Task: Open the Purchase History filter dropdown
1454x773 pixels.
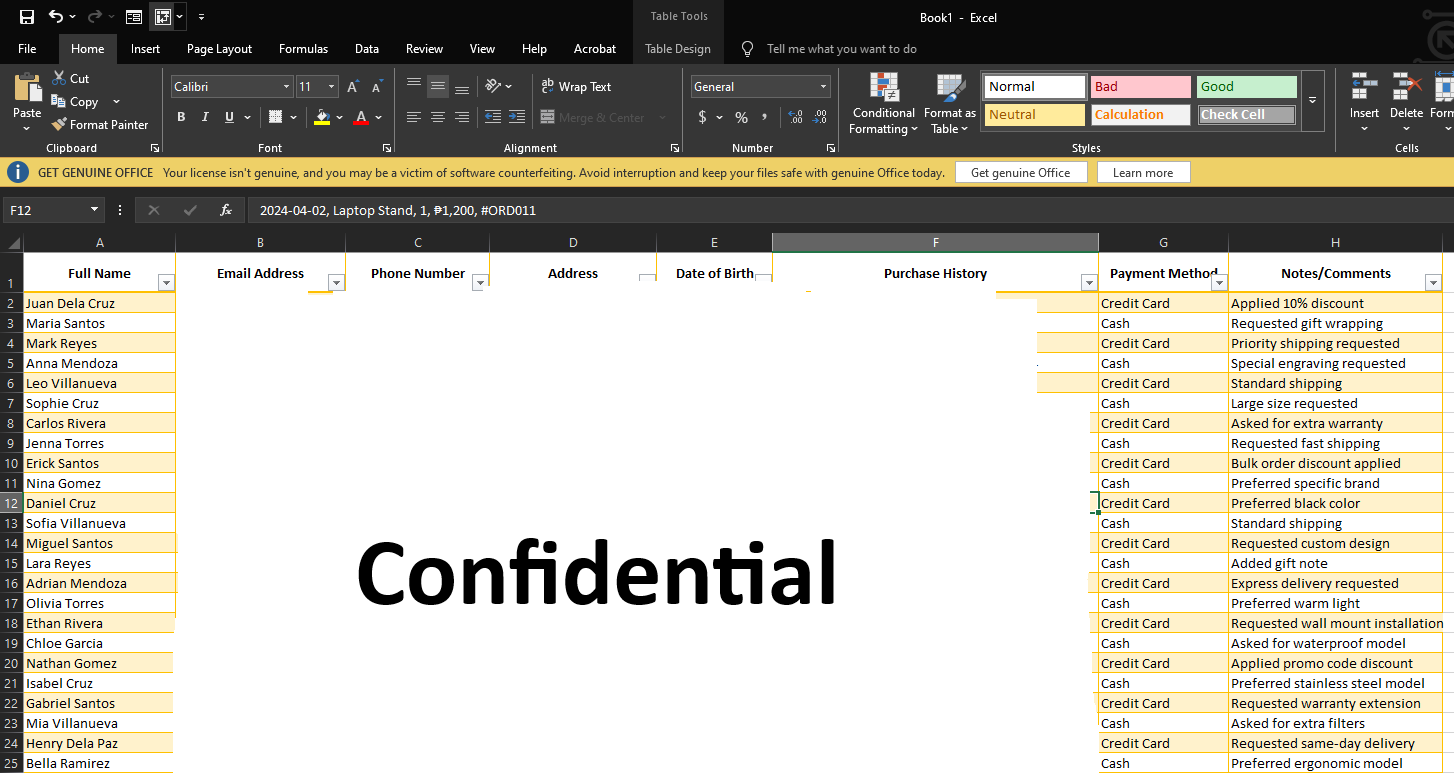Action: coord(1090,282)
